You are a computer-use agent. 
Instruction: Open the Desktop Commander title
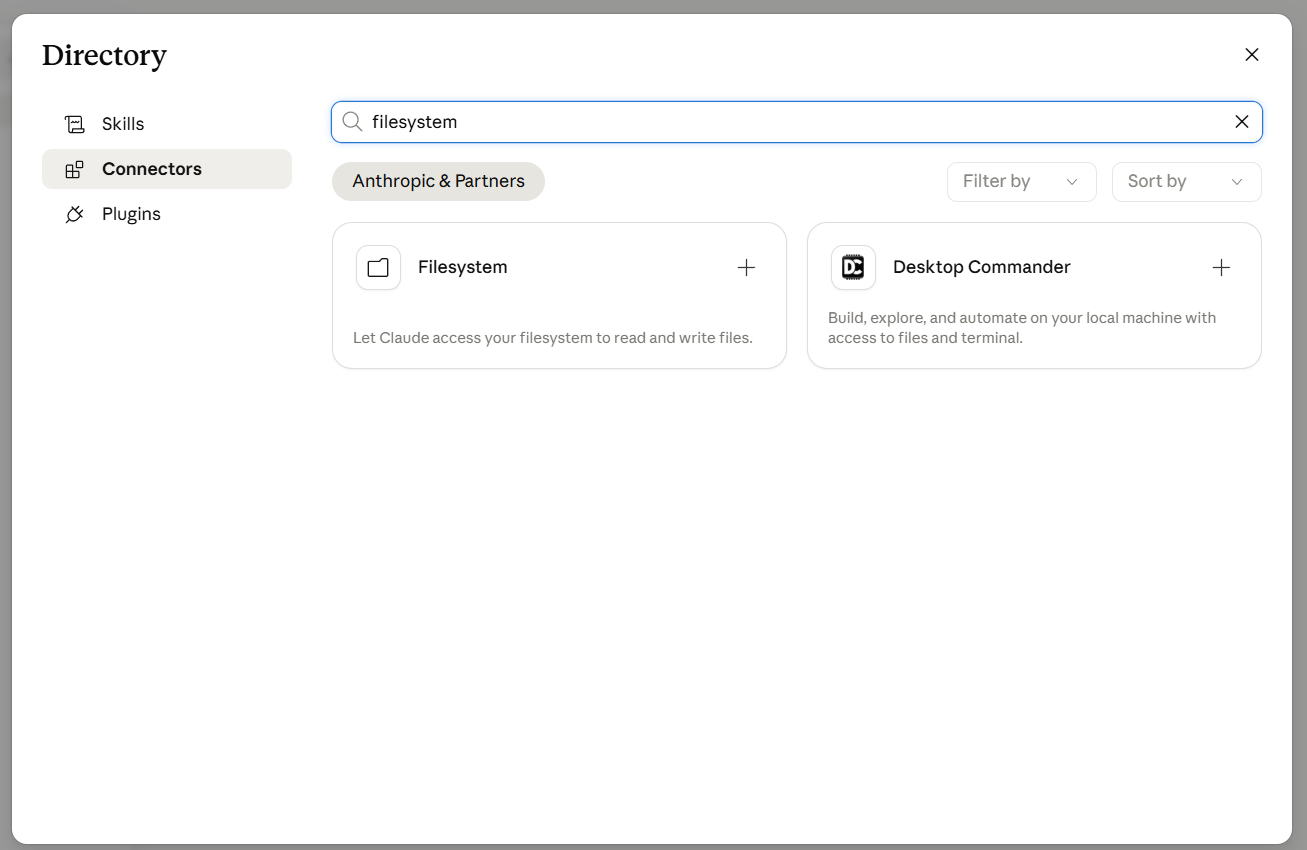981,267
